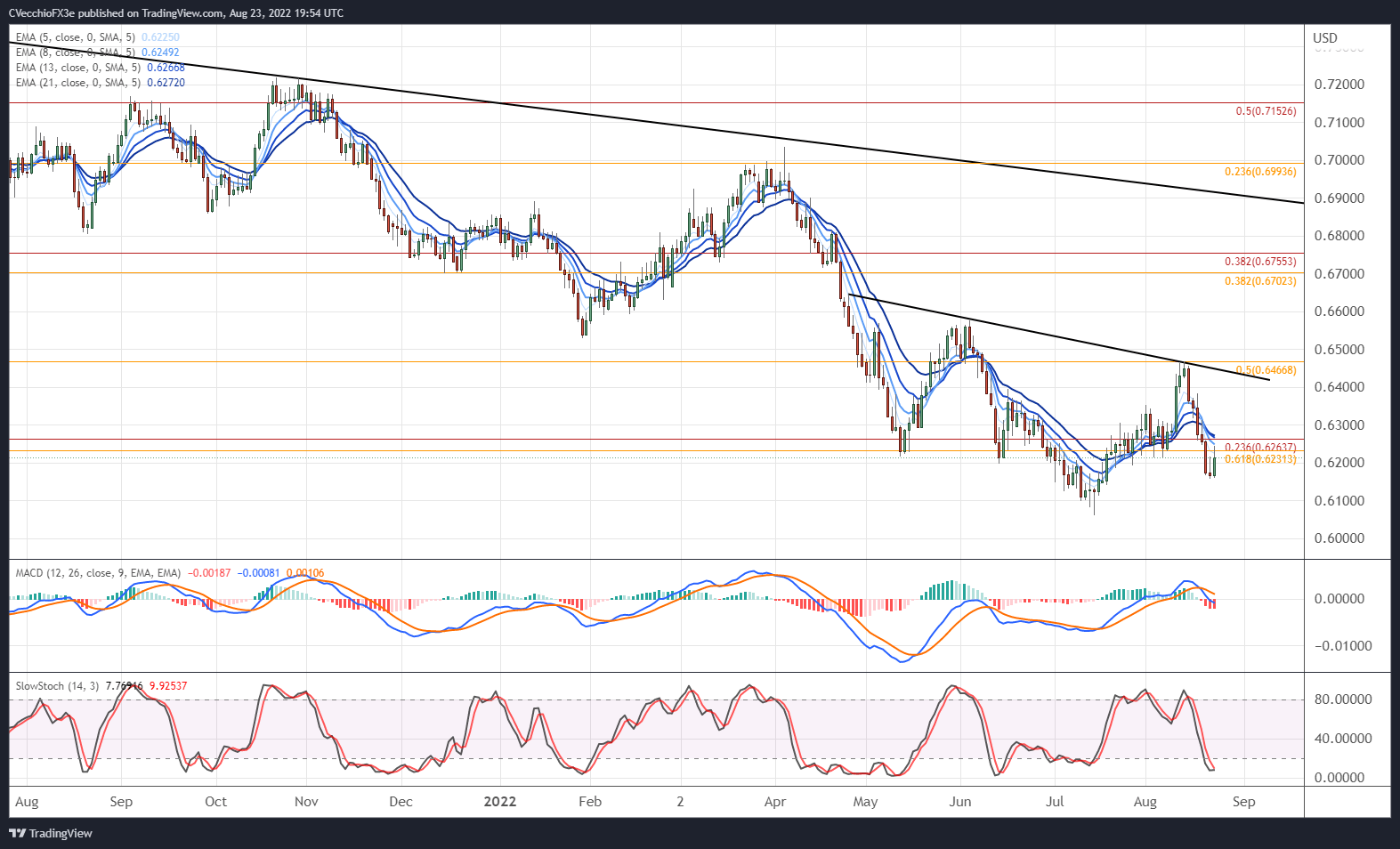Click the Nov label on time axis

click(x=306, y=802)
